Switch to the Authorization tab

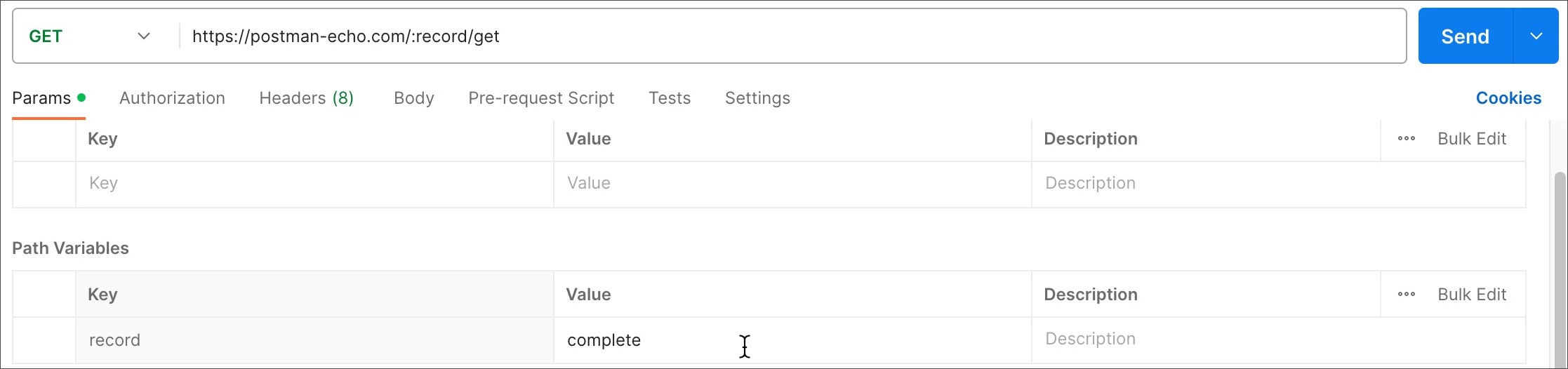172,98
